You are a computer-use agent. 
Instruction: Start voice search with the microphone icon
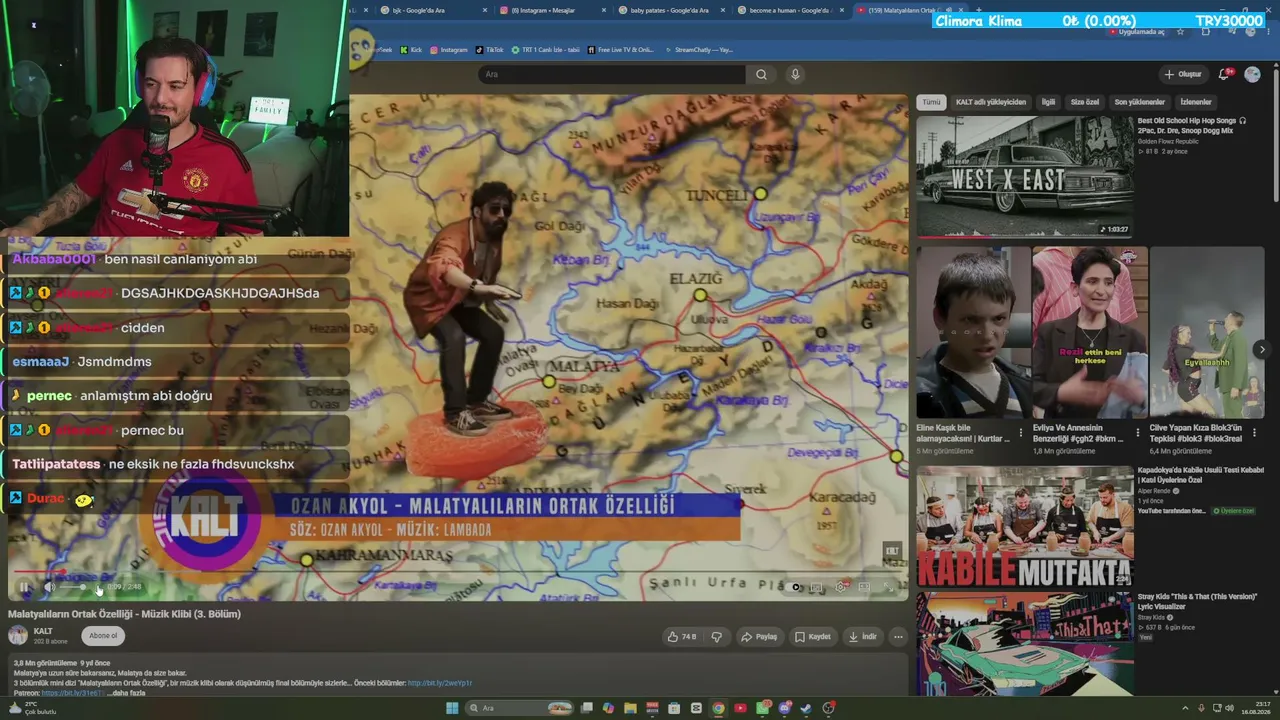(x=795, y=74)
